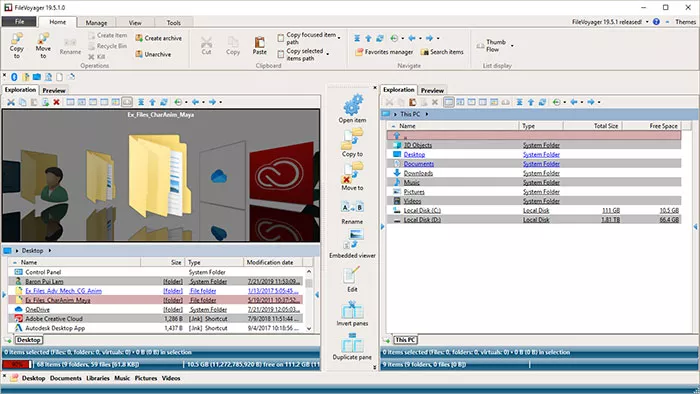
Task: Click Recycle Bin in Operations group
Action: [108, 46]
